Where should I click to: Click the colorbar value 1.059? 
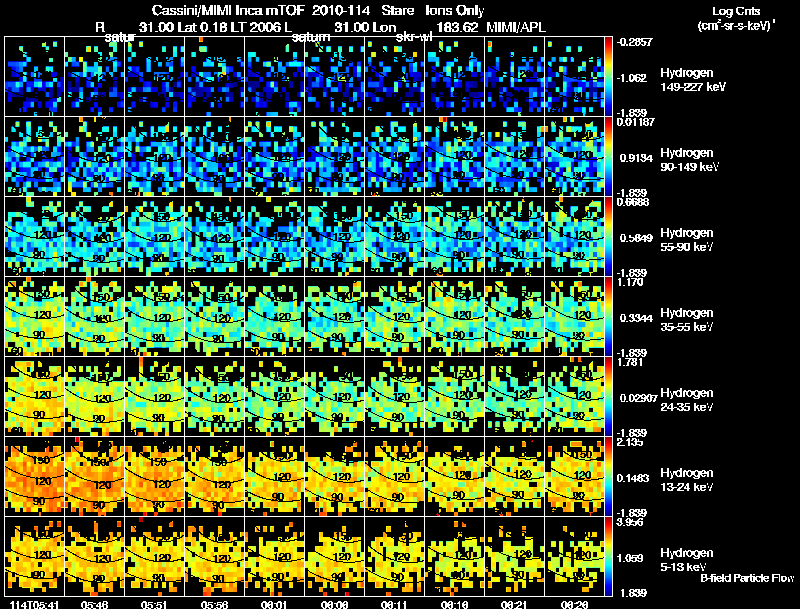[x=630, y=559]
